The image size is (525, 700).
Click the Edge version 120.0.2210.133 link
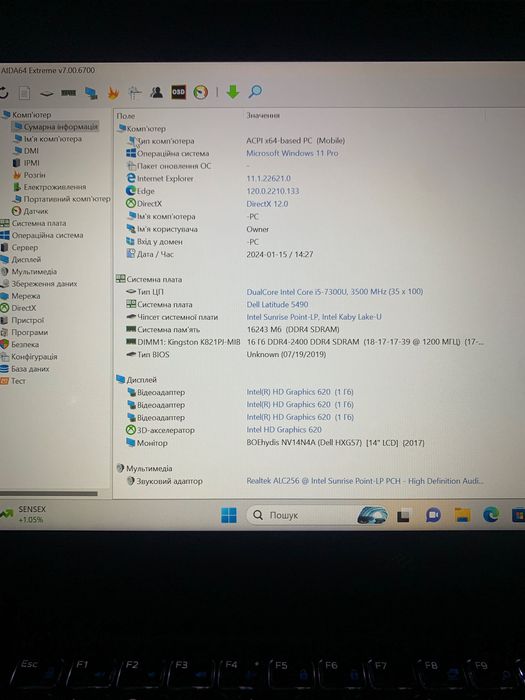point(273,191)
